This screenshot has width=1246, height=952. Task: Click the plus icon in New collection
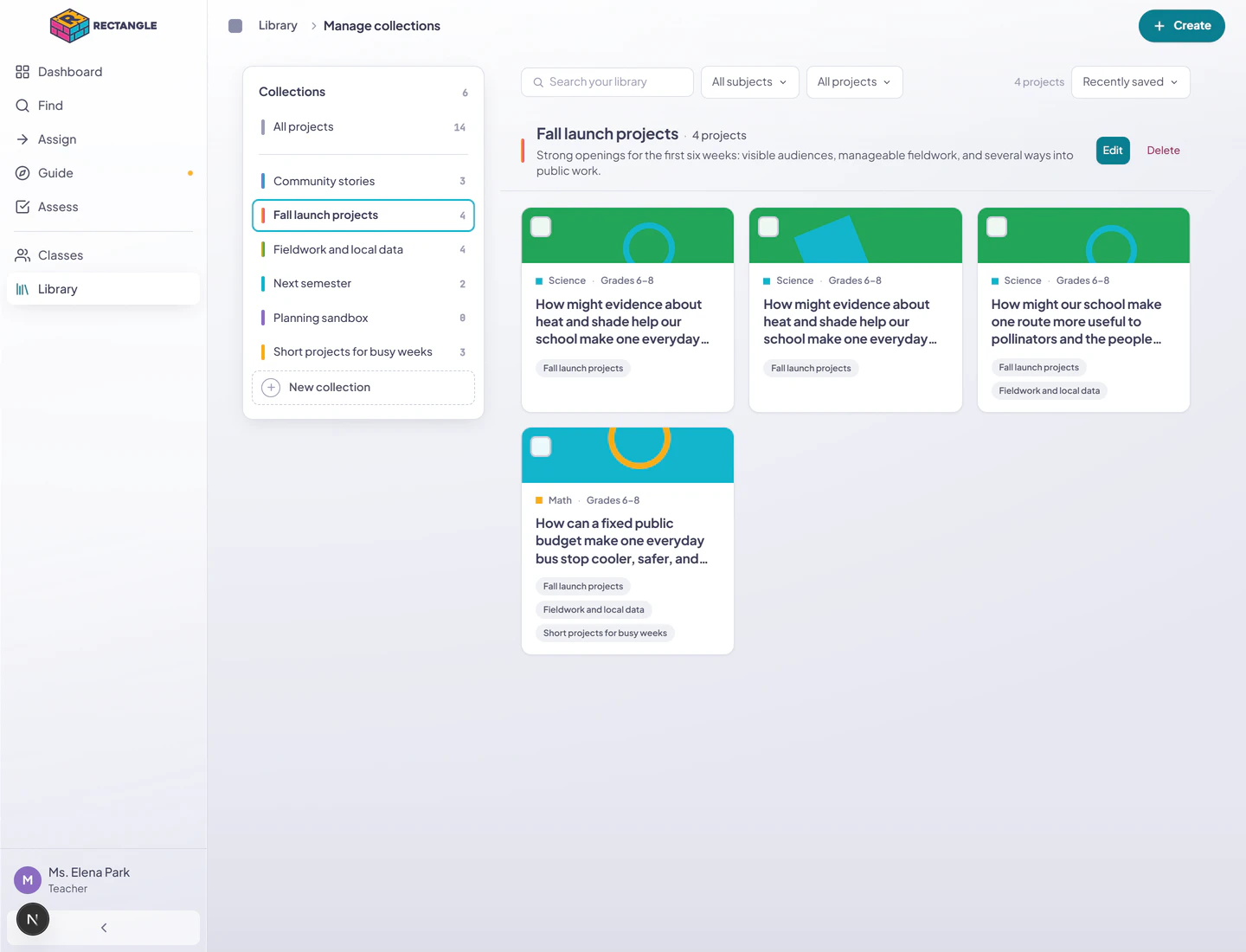pos(271,388)
